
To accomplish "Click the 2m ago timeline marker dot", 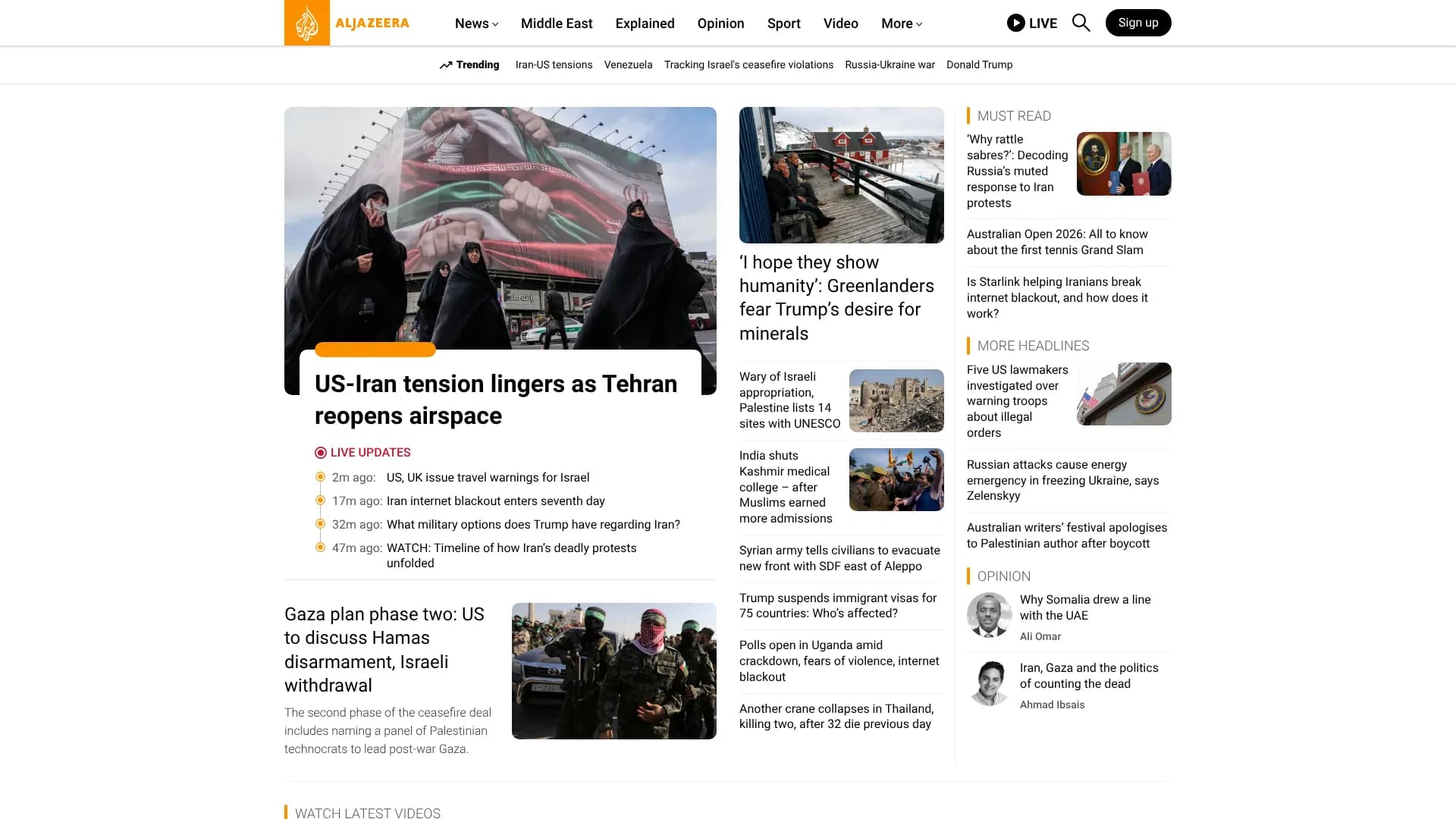I will (x=320, y=477).
